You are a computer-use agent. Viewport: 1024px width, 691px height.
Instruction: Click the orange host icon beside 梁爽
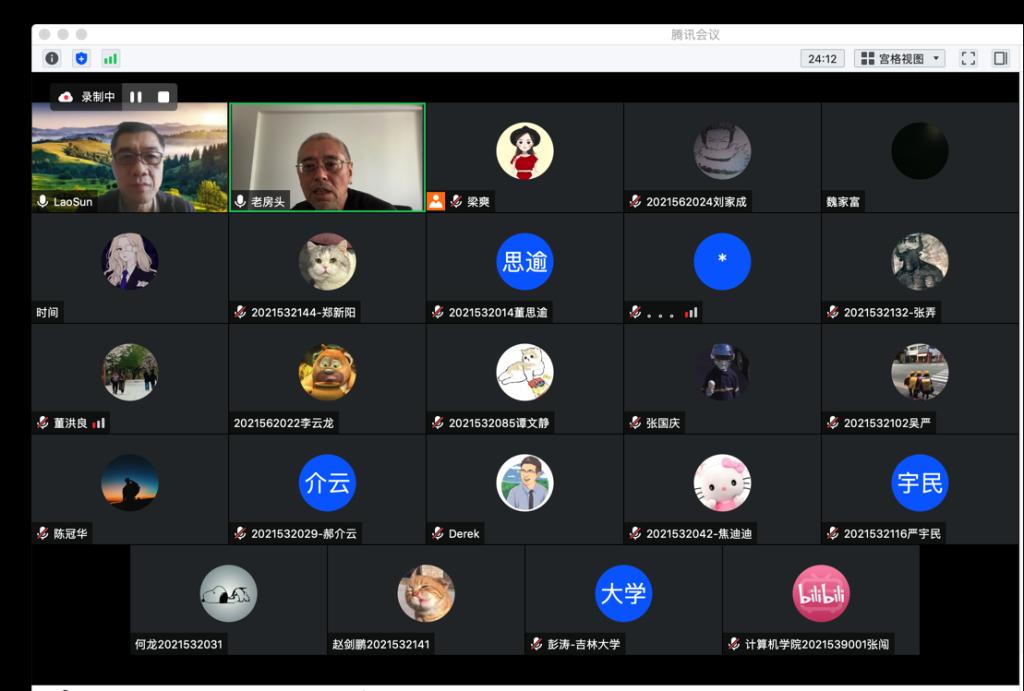coord(436,201)
